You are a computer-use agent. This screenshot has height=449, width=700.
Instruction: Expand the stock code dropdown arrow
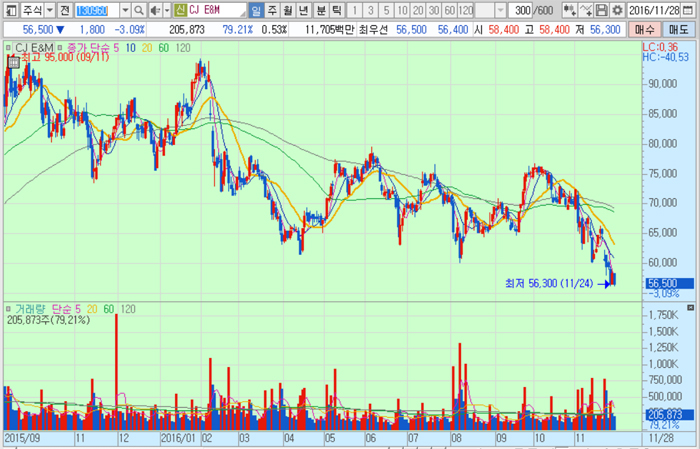tap(125, 10)
